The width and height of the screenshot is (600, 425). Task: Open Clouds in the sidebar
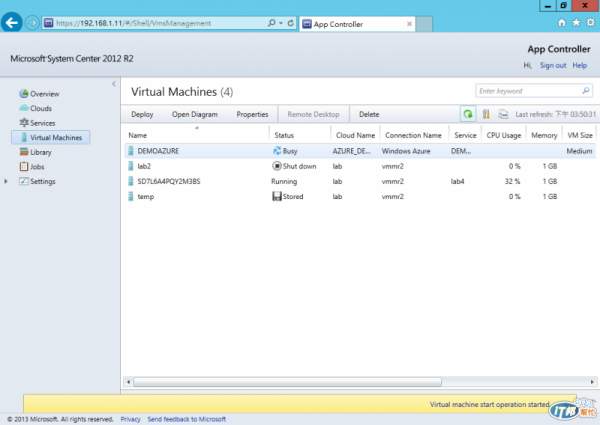point(41,108)
